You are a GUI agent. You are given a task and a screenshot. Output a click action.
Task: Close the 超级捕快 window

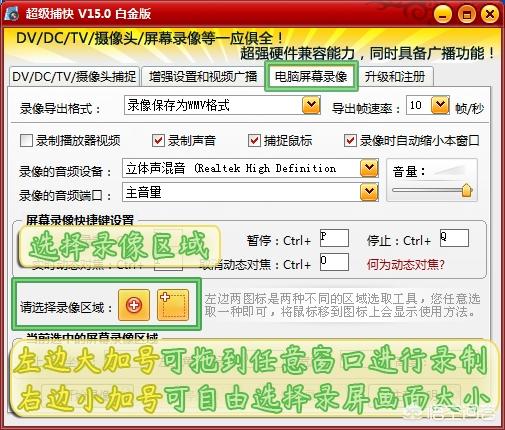tap(490, 14)
